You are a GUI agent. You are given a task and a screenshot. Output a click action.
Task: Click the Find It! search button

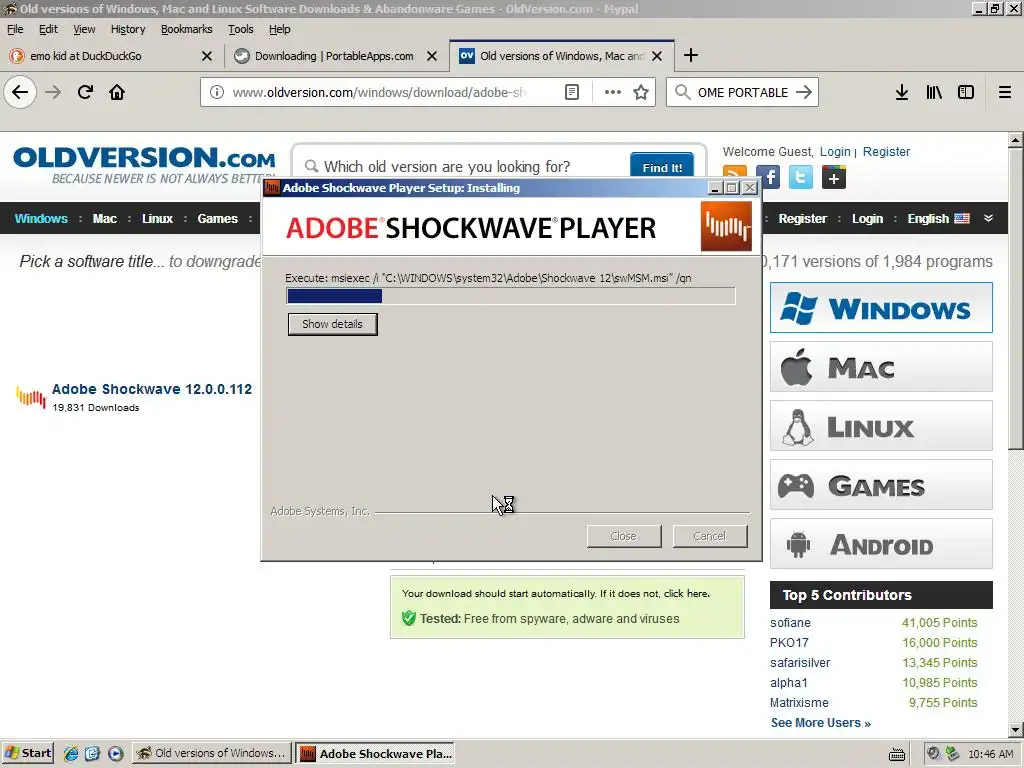pos(662,167)
